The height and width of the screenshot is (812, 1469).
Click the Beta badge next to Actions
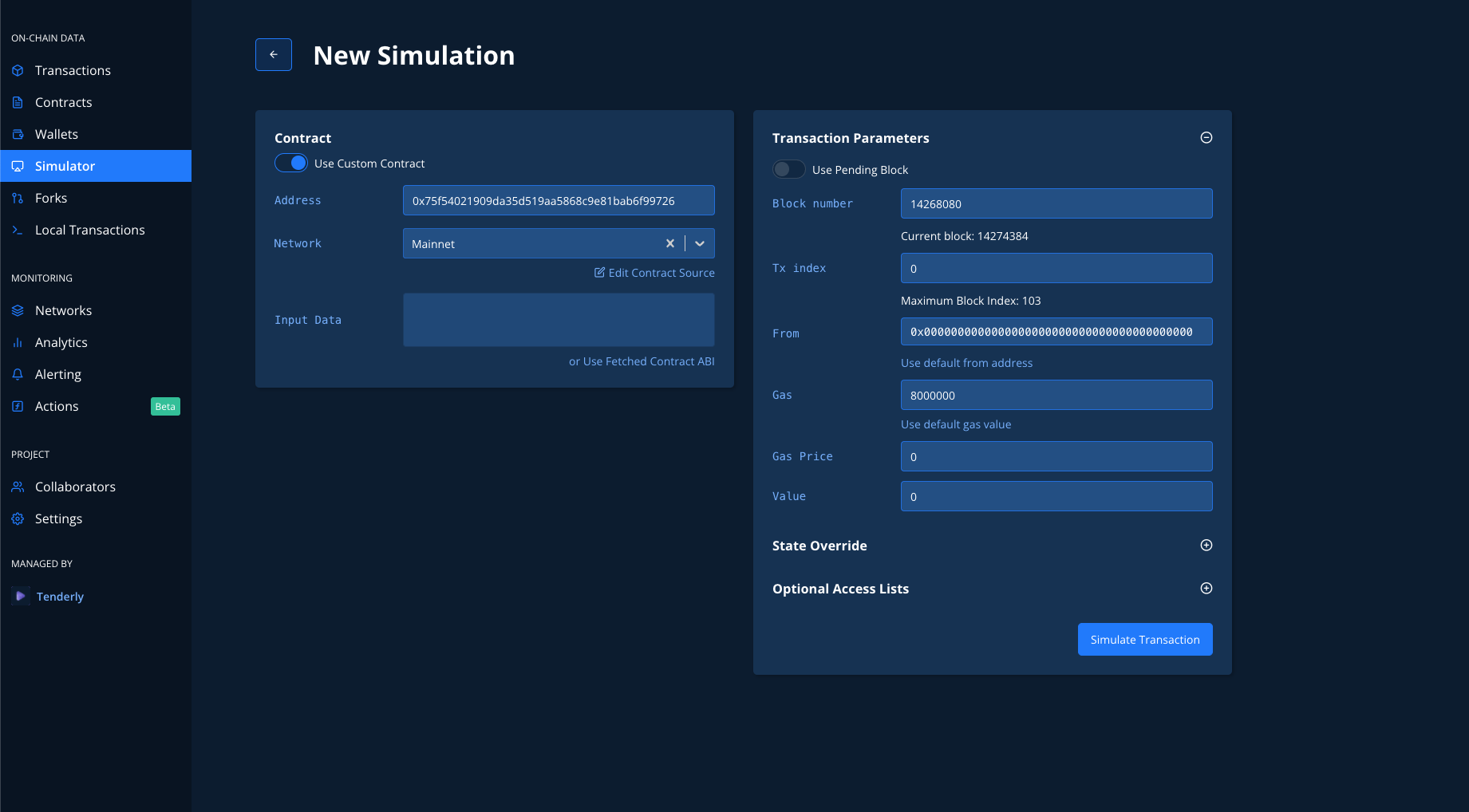tap(165, 407)
